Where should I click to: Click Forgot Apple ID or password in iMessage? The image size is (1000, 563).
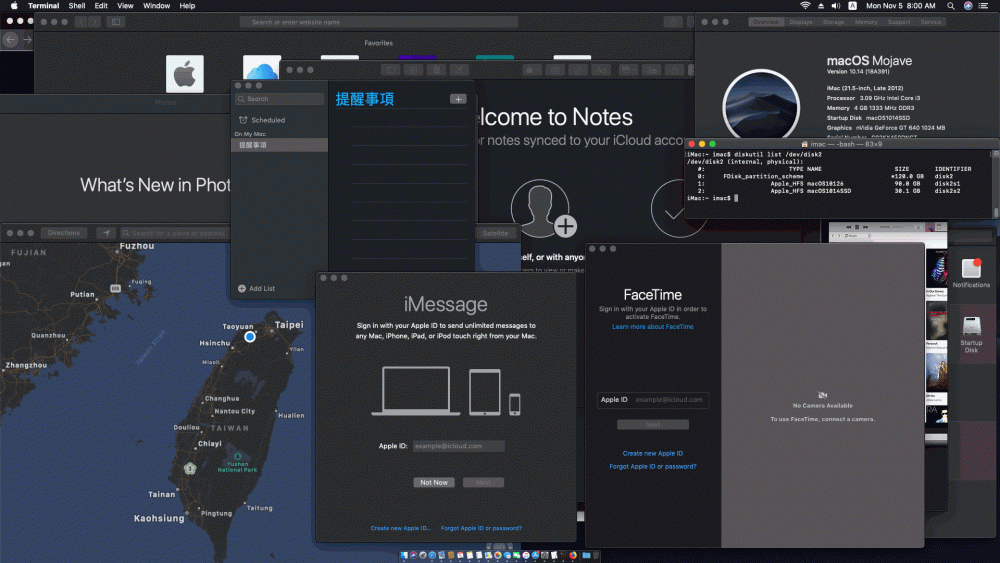click(482, 528)
